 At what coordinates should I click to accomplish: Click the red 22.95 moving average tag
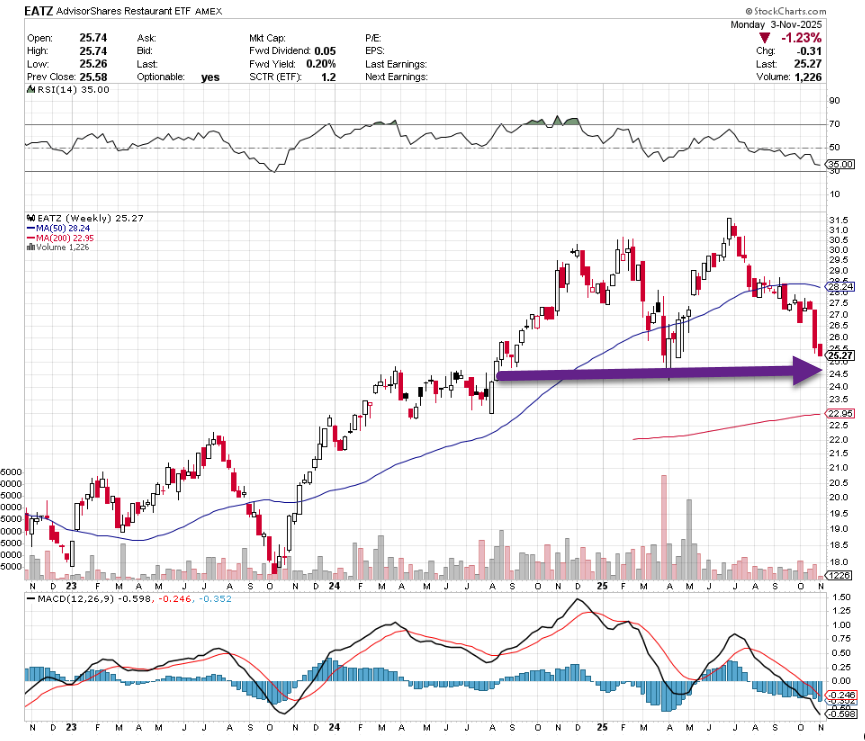click(838, 414)
